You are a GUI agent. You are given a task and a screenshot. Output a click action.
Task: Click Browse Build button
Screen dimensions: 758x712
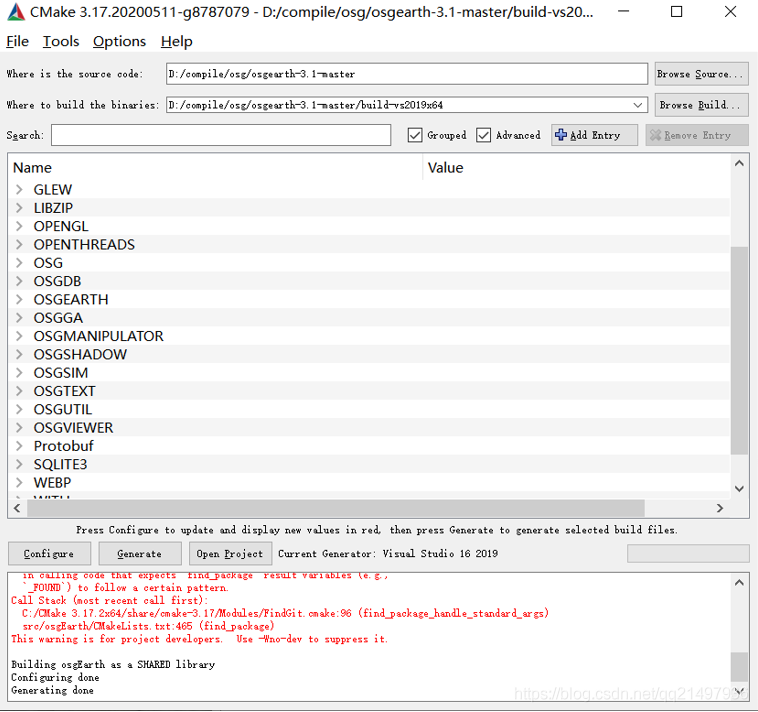701,105
